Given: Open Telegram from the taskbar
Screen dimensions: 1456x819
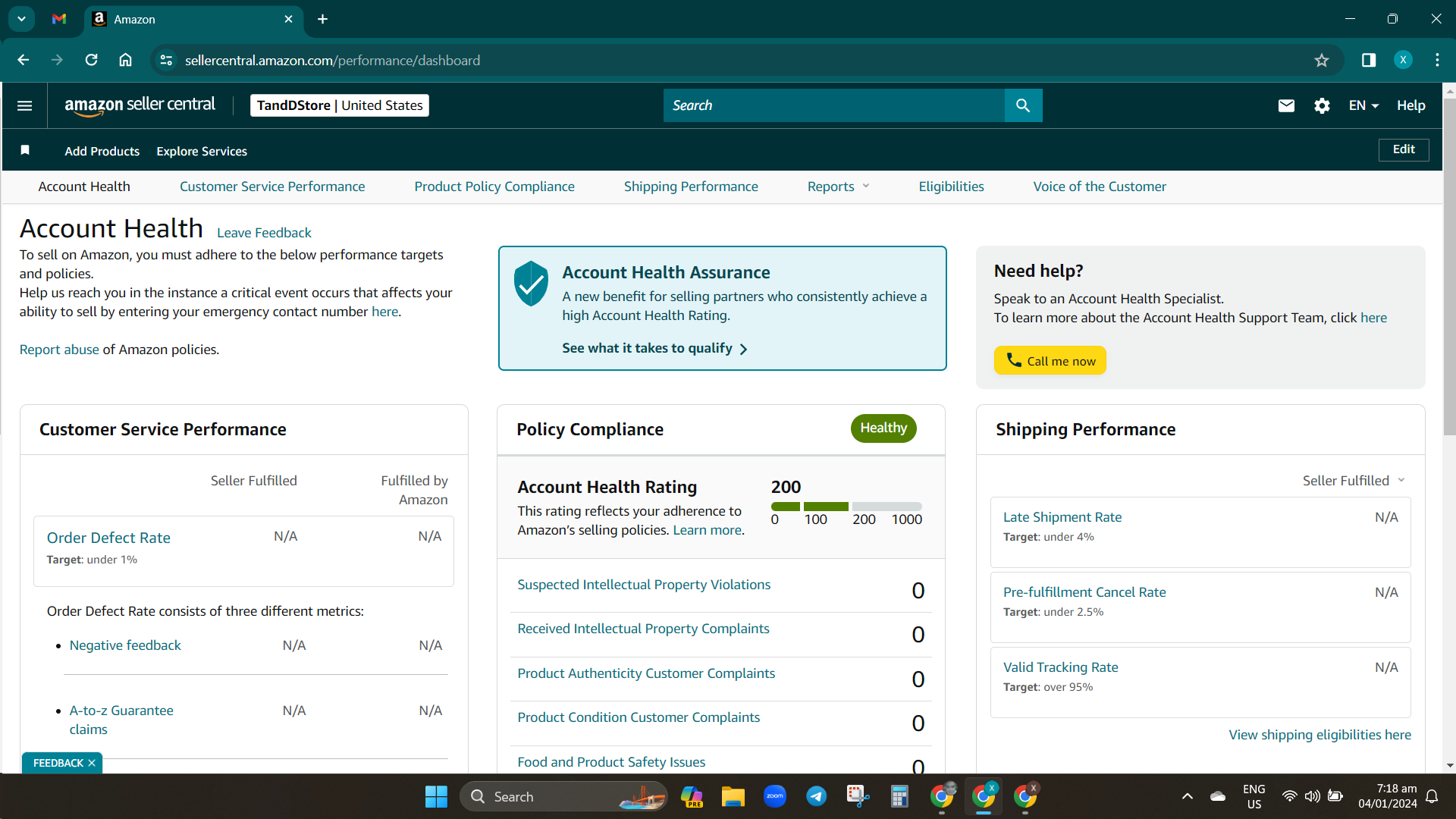Looking at the screenshot, I should coord(817,796).
